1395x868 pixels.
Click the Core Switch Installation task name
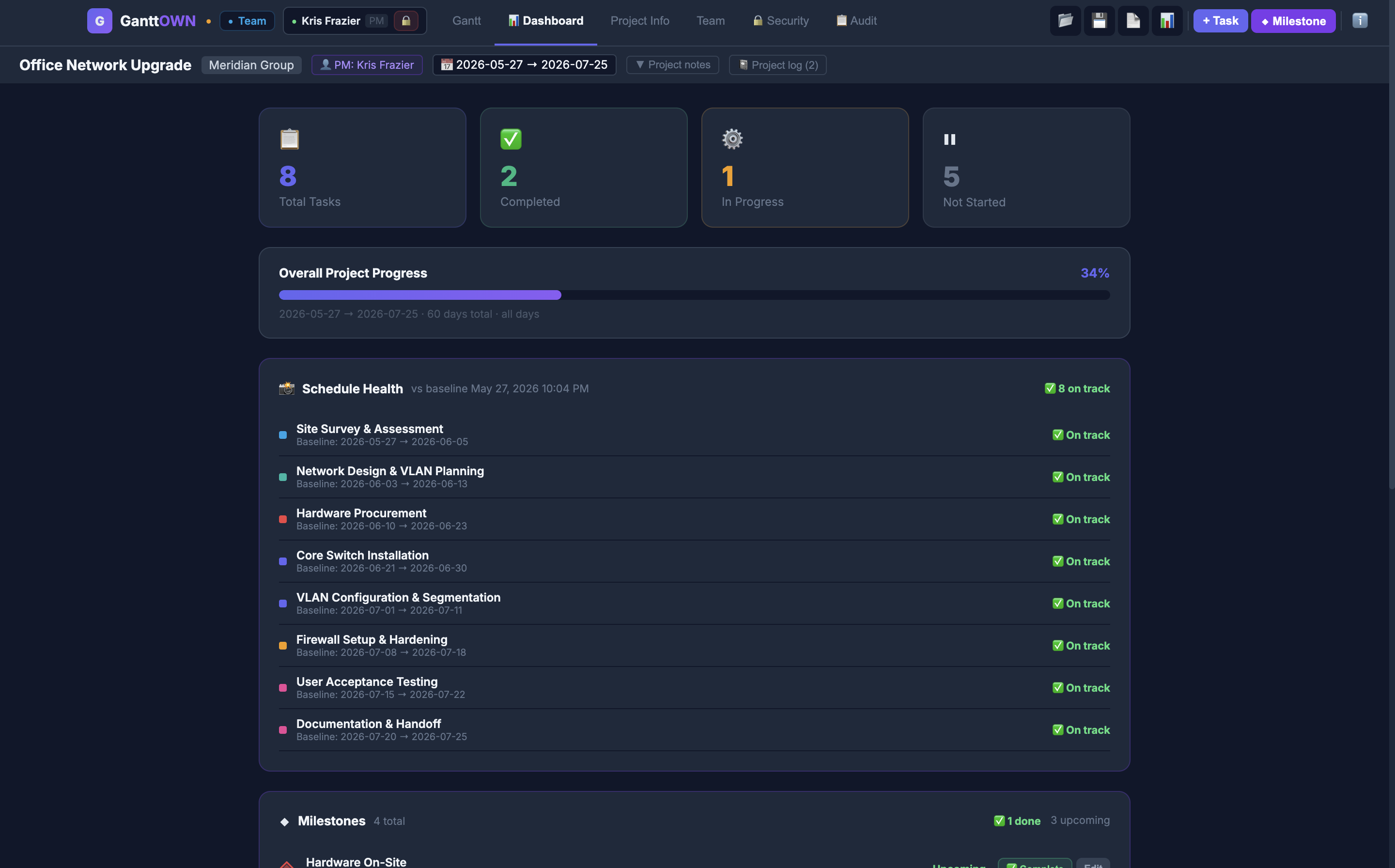362,555
